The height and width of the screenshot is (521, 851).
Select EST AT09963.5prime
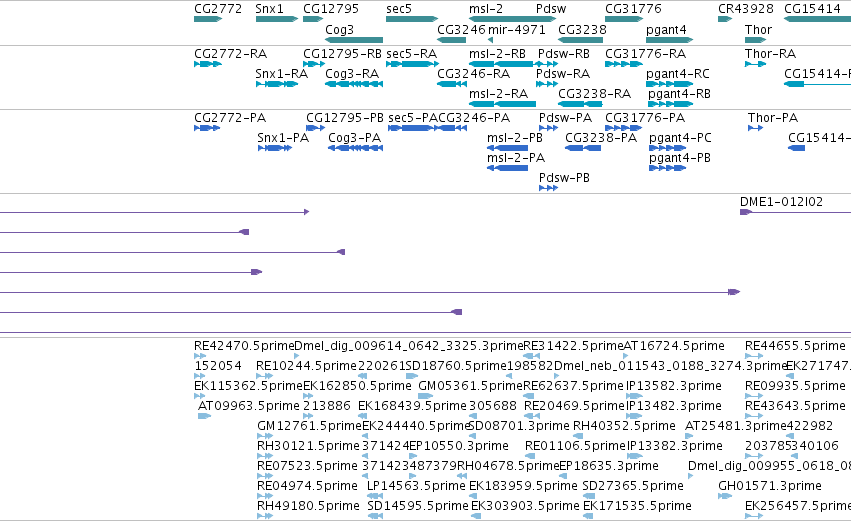click(x=249, y=406)
